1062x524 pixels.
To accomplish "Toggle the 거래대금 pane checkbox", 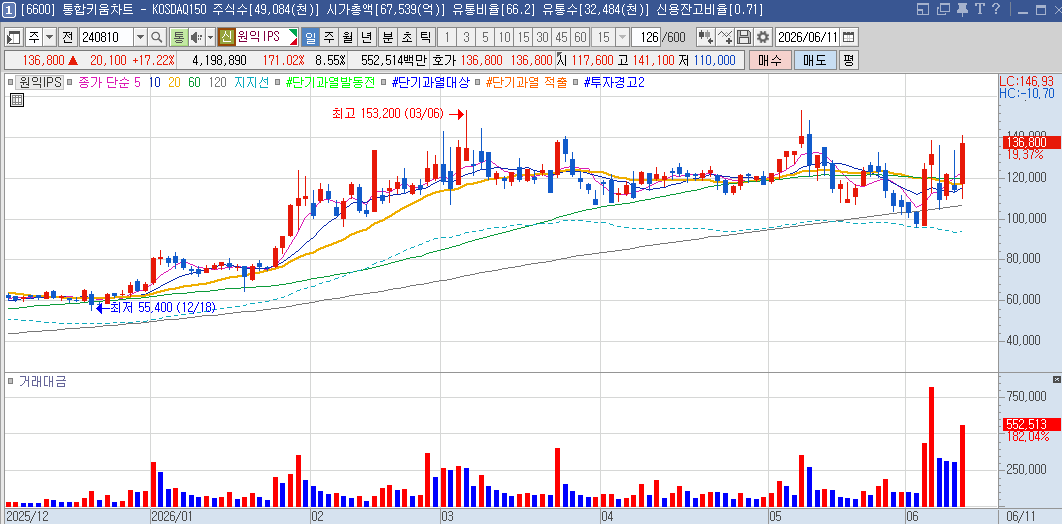I will click(x=11, y=382).
